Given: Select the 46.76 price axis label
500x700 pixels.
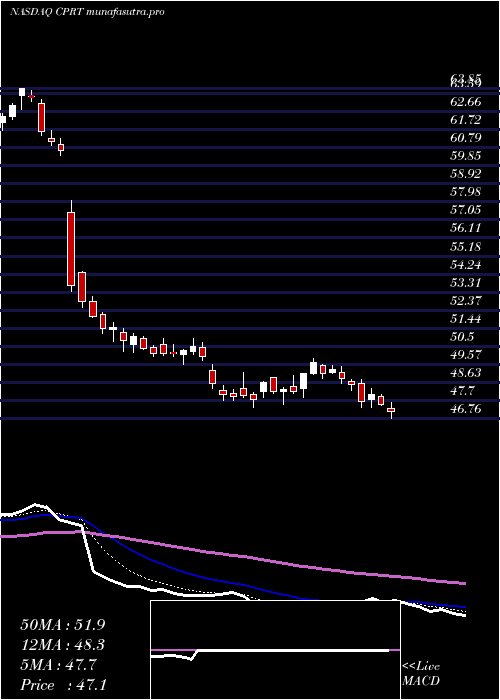Looking at the screenshot, I should pyautogui.click(x=466, y=409).
